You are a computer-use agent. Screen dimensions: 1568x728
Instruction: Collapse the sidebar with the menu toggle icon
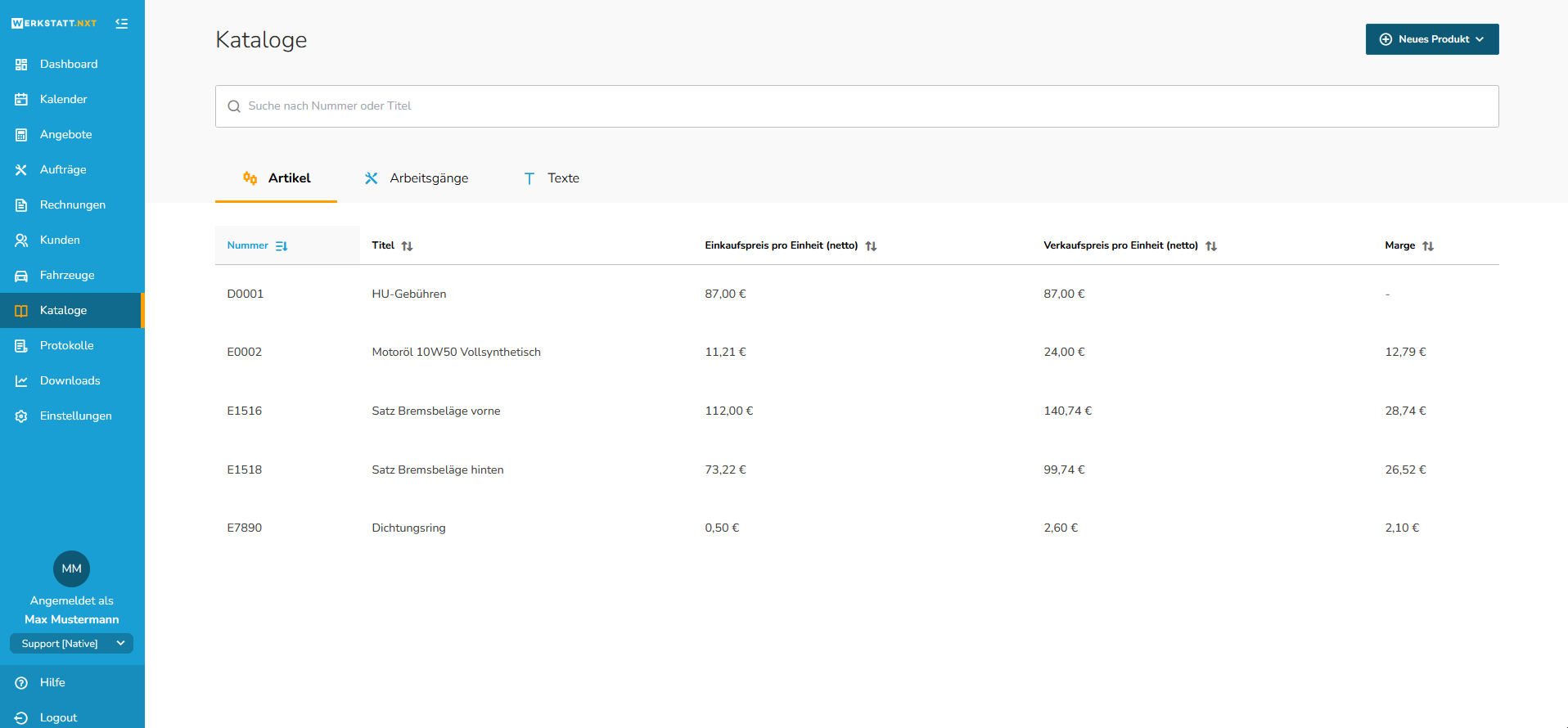click(122, 24)
